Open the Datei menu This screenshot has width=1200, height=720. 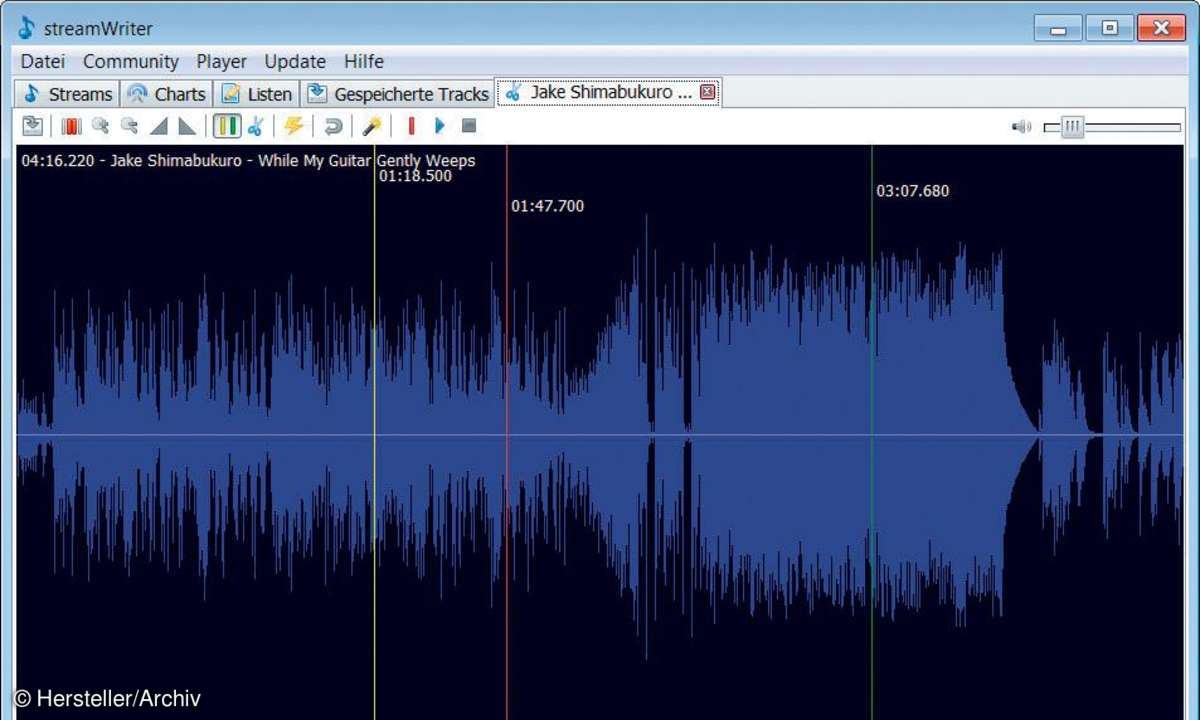coord(42,61)
